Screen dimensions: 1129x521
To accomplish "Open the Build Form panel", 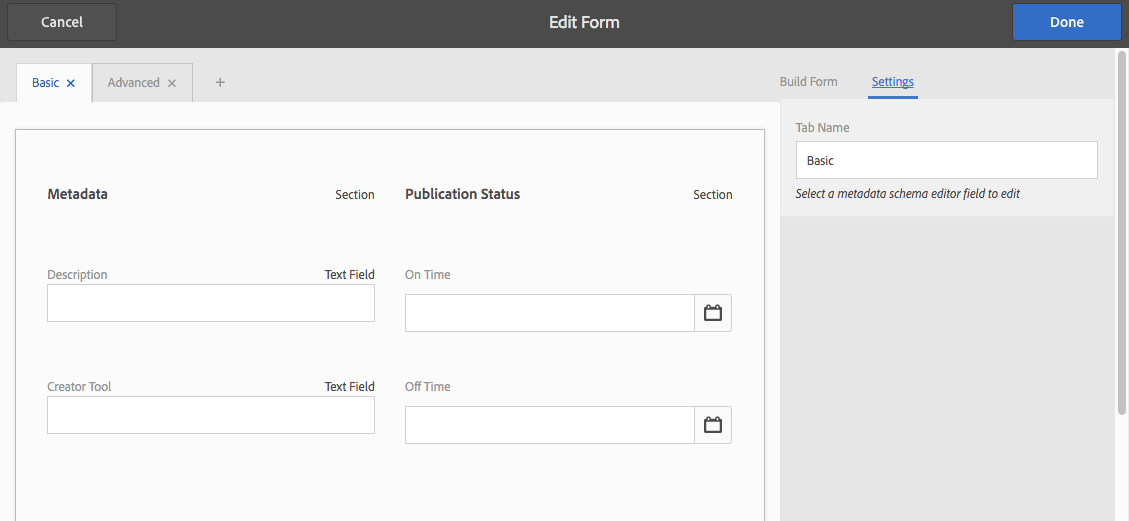I will (808, 82).
